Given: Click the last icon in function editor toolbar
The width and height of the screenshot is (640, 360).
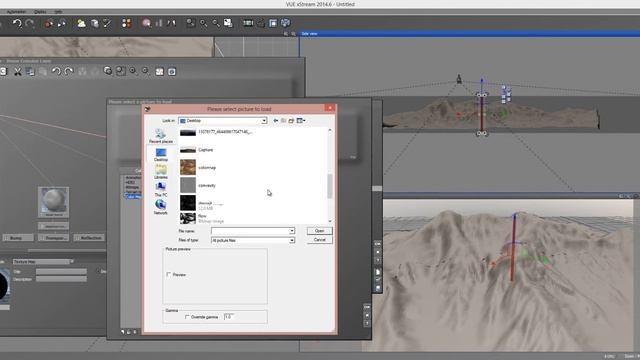Looking at the screenshot, I should click(172, 72).
